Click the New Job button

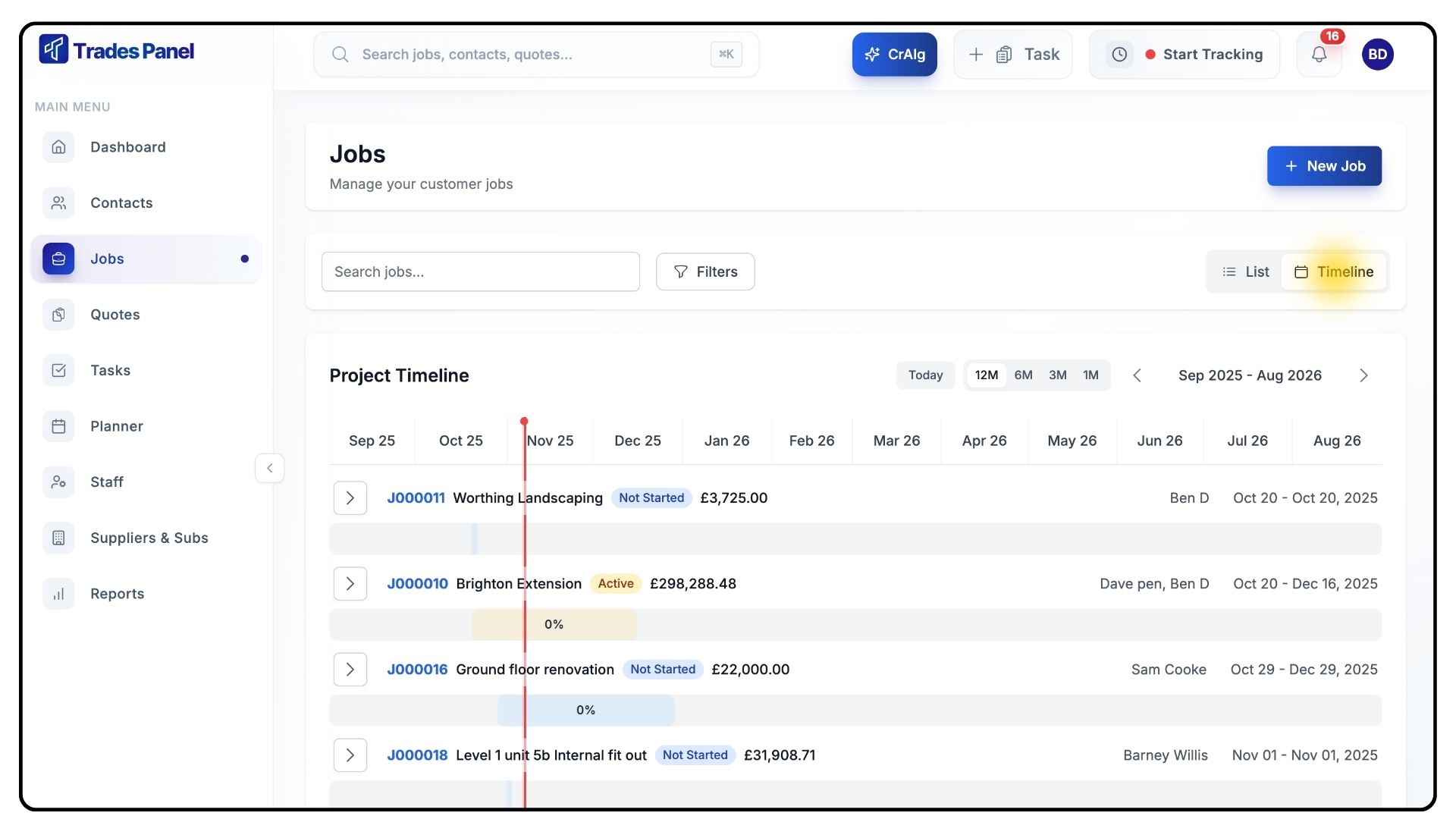tap(1323, 166)
